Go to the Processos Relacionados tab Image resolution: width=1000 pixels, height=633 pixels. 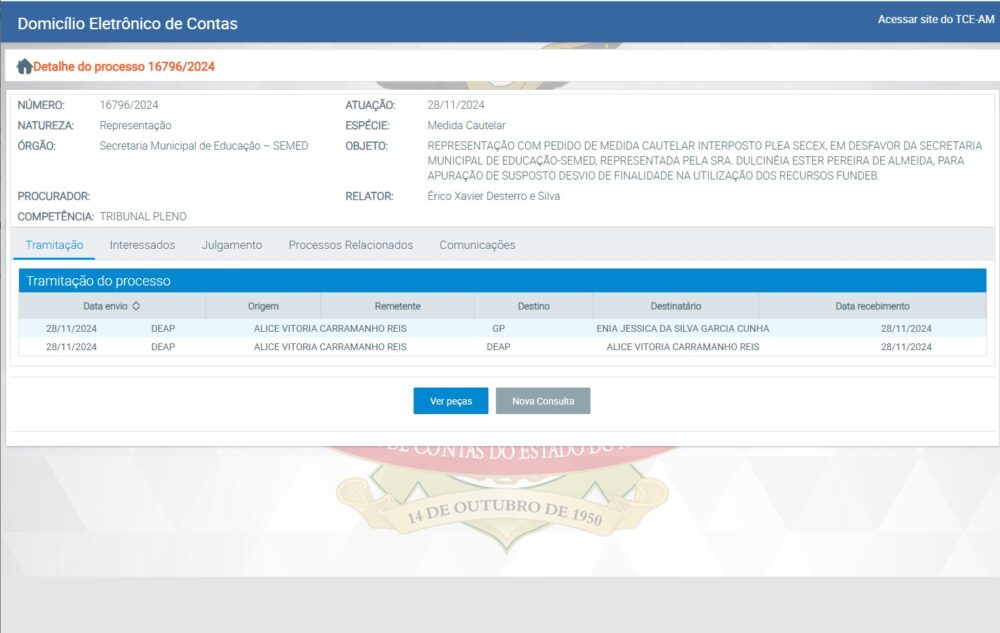(x=350, y=245)
